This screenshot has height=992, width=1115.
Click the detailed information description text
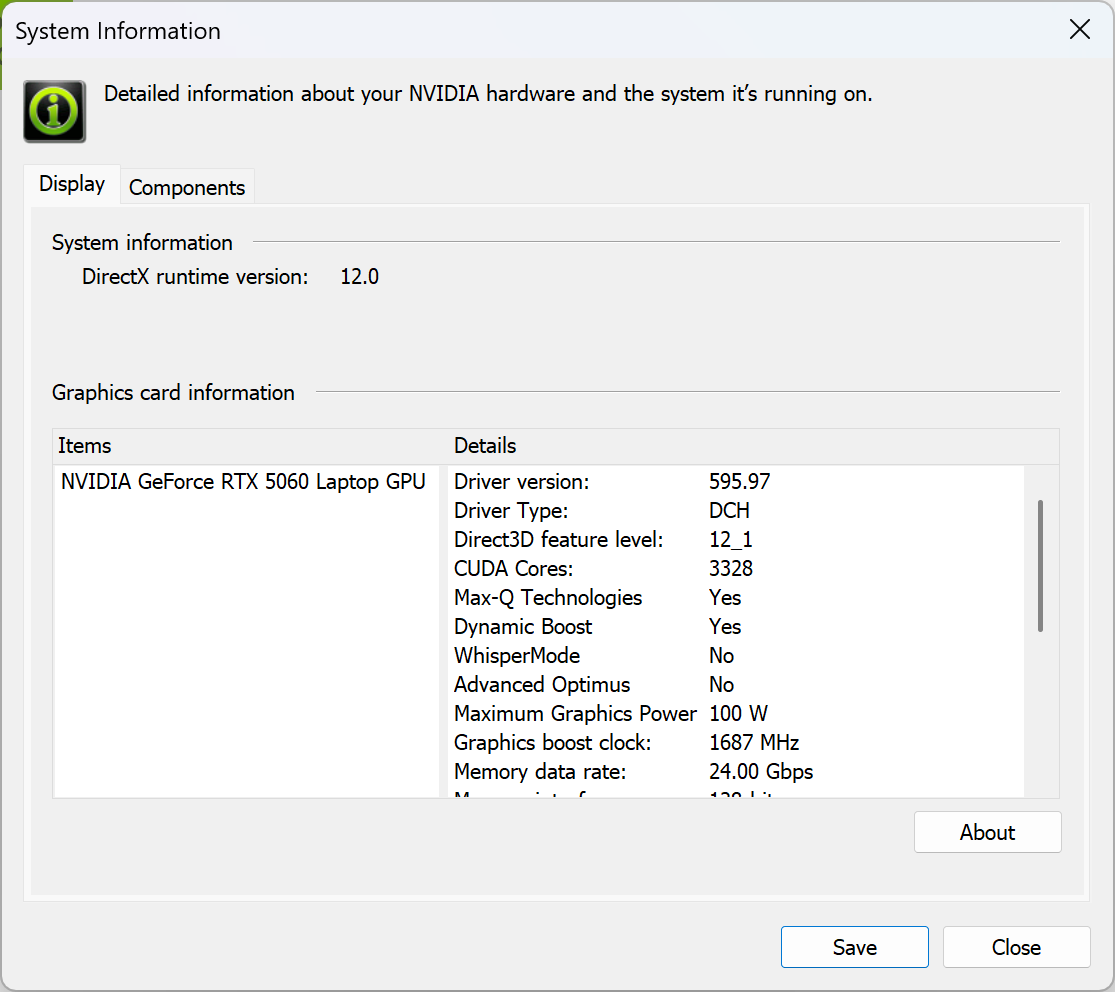[x=489, y=94]
